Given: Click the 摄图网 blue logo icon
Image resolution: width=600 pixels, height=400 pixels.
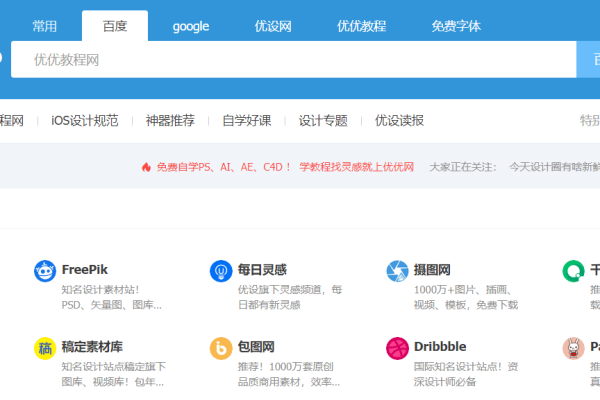Looking at the screenshot, I should (397, 270).
